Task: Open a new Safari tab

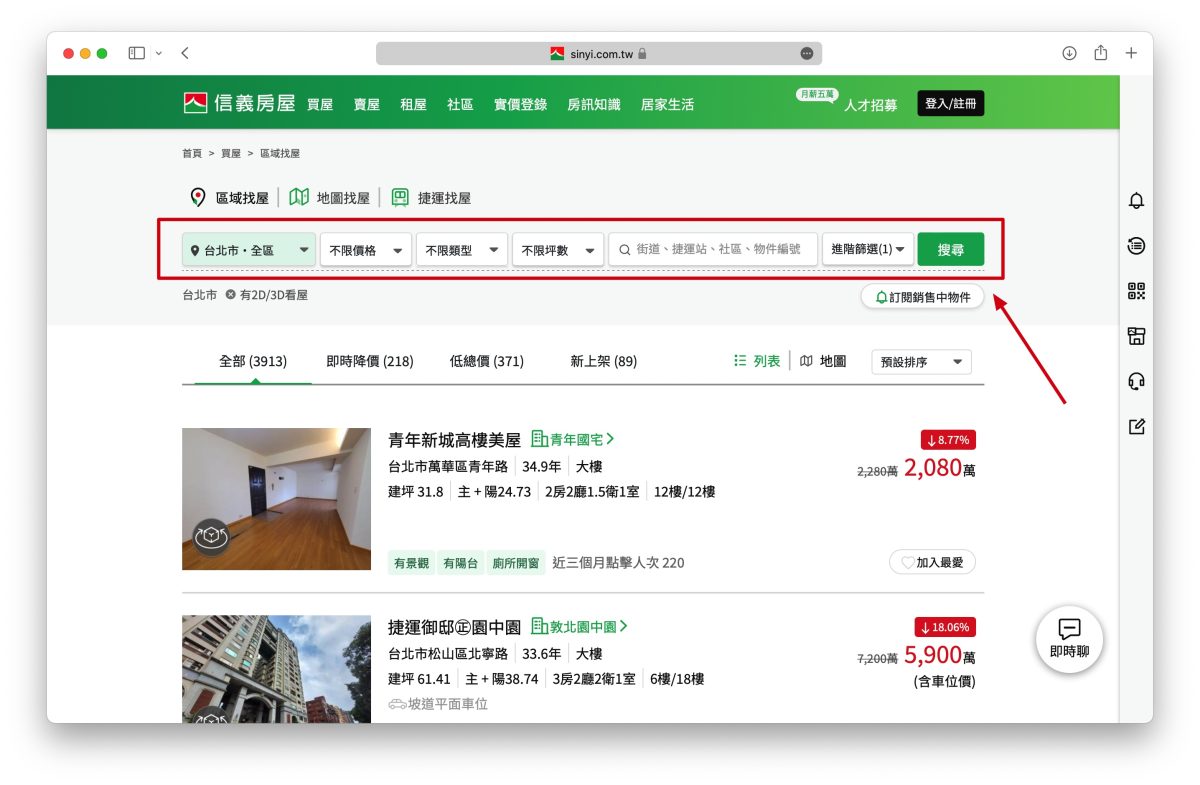Action: (1131, 53)
